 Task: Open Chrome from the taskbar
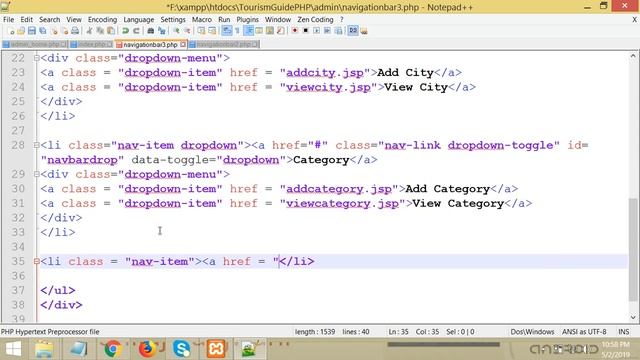[113, 349]
